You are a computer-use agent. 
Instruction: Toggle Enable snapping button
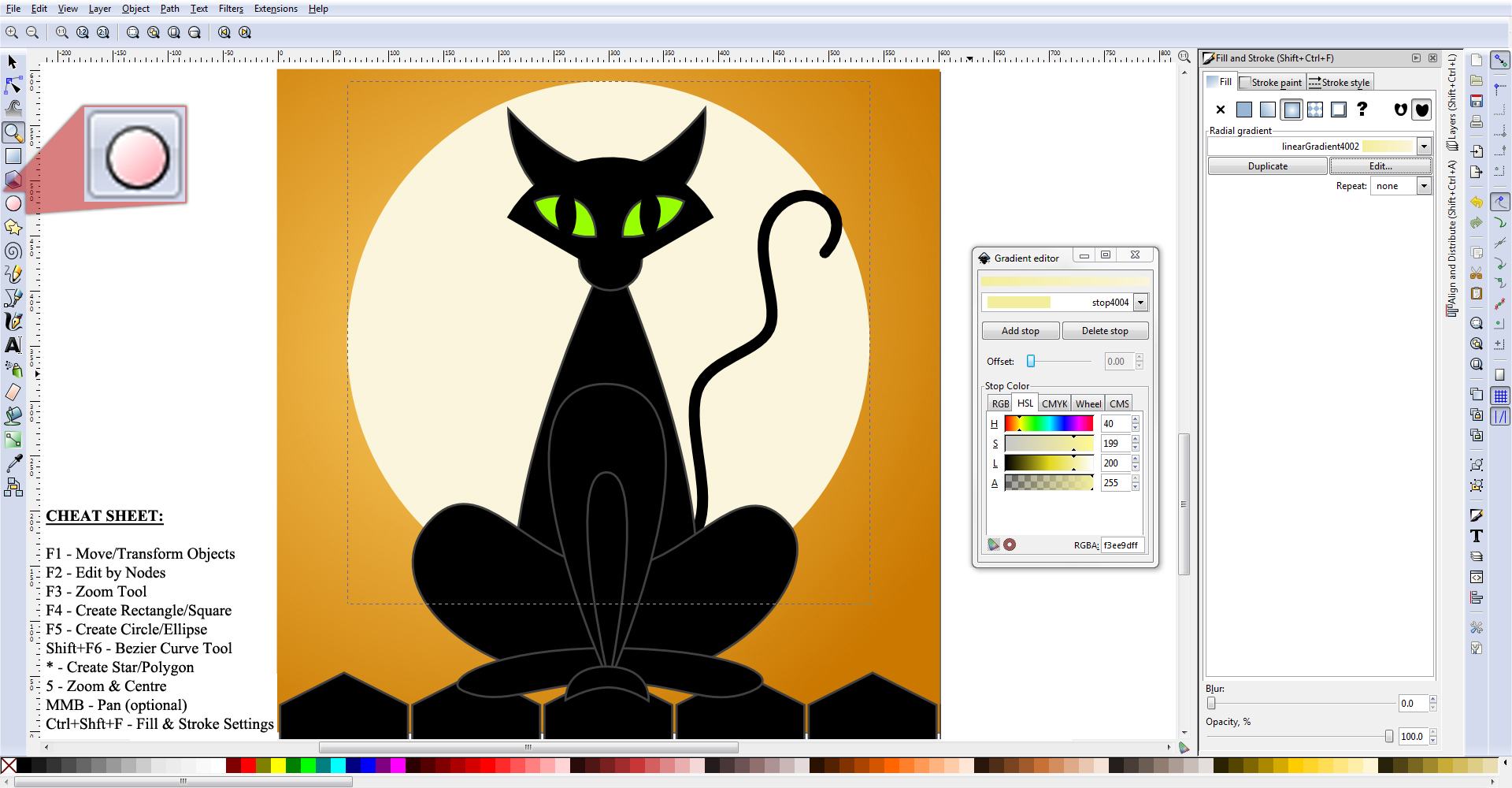tap(1500, 60)
